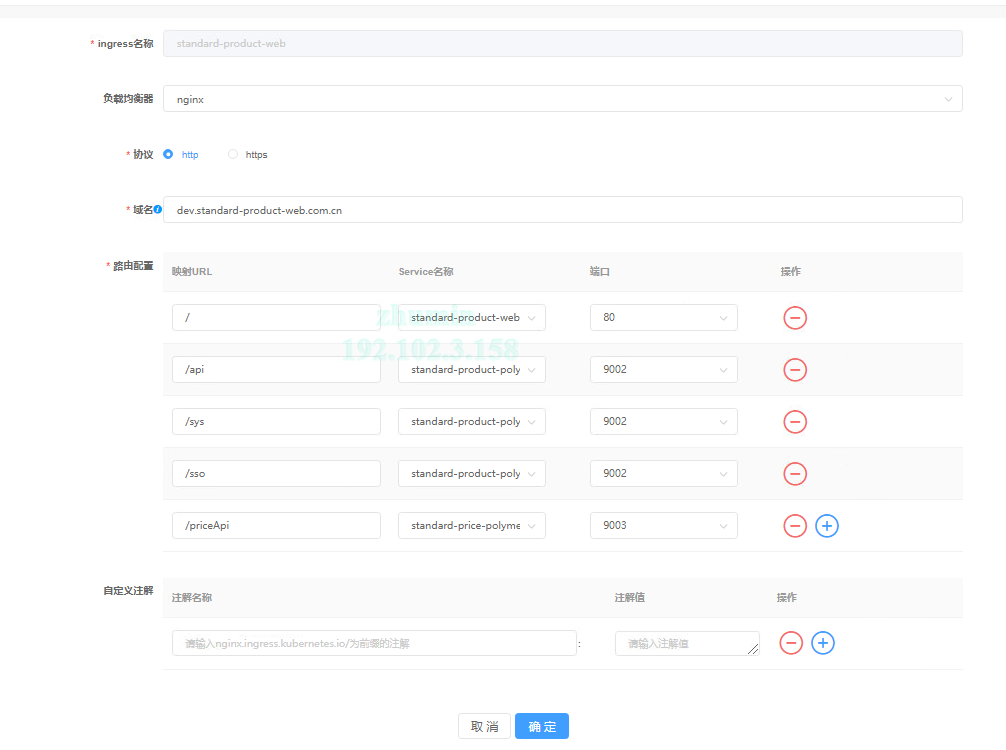
Task: Click the Service名称 column header
Action: [x=426, y=271]
